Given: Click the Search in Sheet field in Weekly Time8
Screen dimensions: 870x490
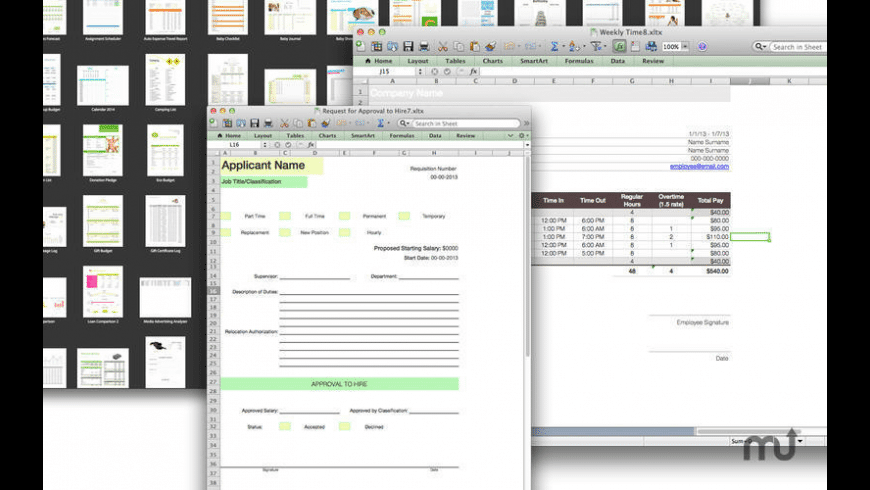Looking at the screenshot, I should point(799,47).
